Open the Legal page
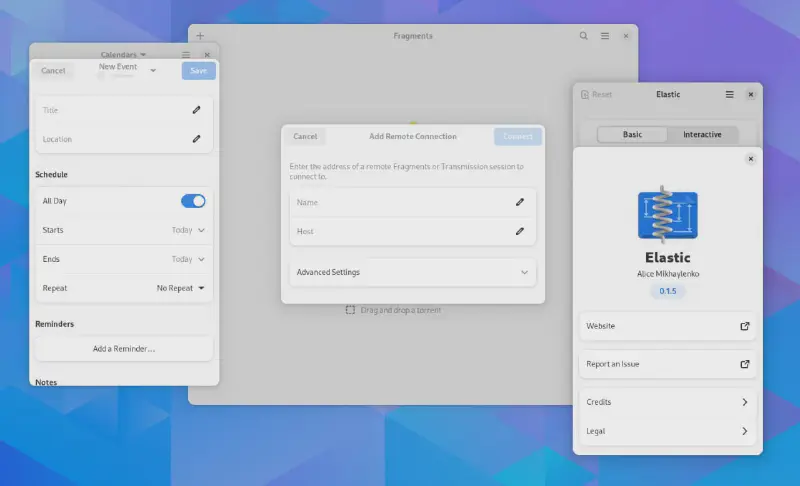The image size is (800, 486). coord(667,431)
